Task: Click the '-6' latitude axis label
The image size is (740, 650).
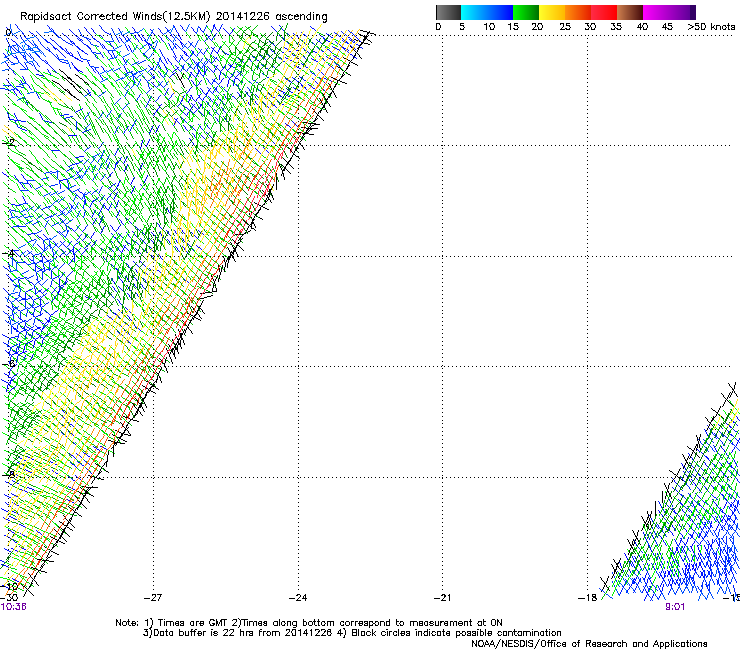Action: click(x=9, y=364)
